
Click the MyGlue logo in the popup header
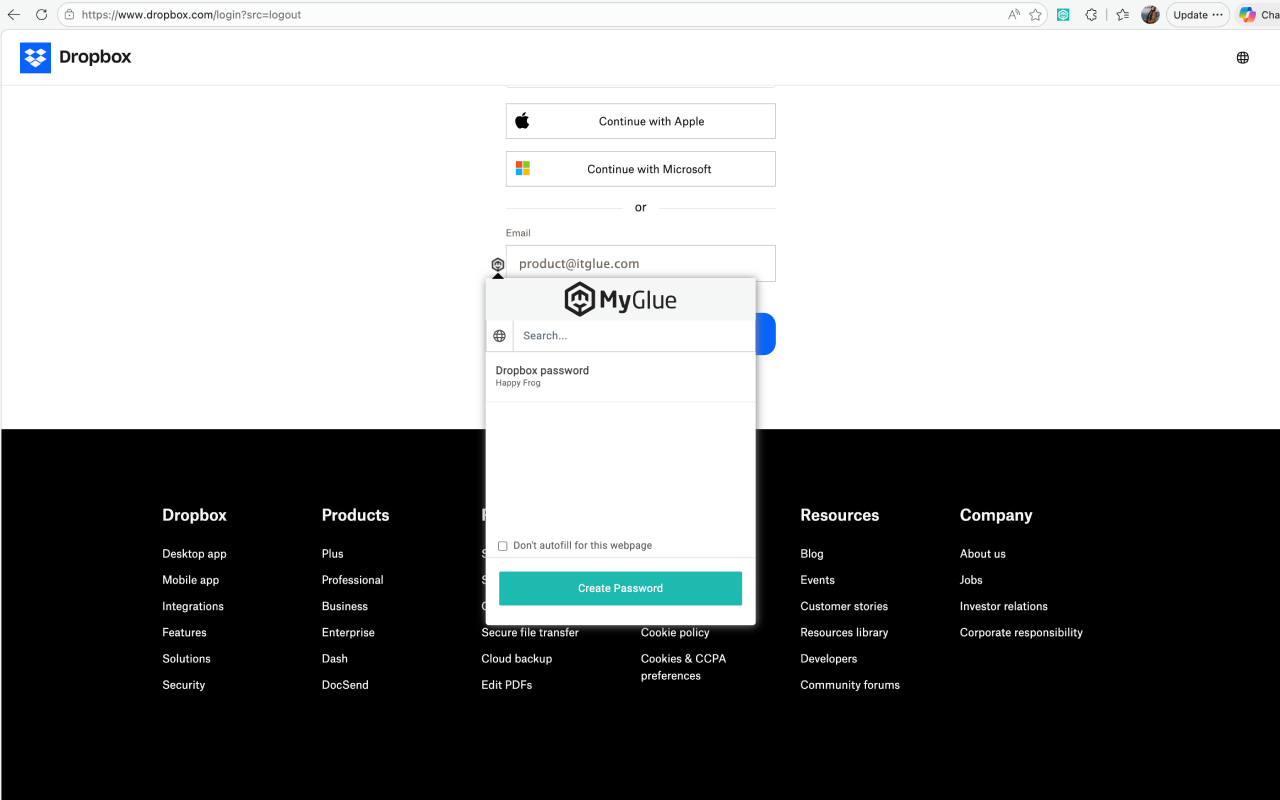(x=620, y=299)
